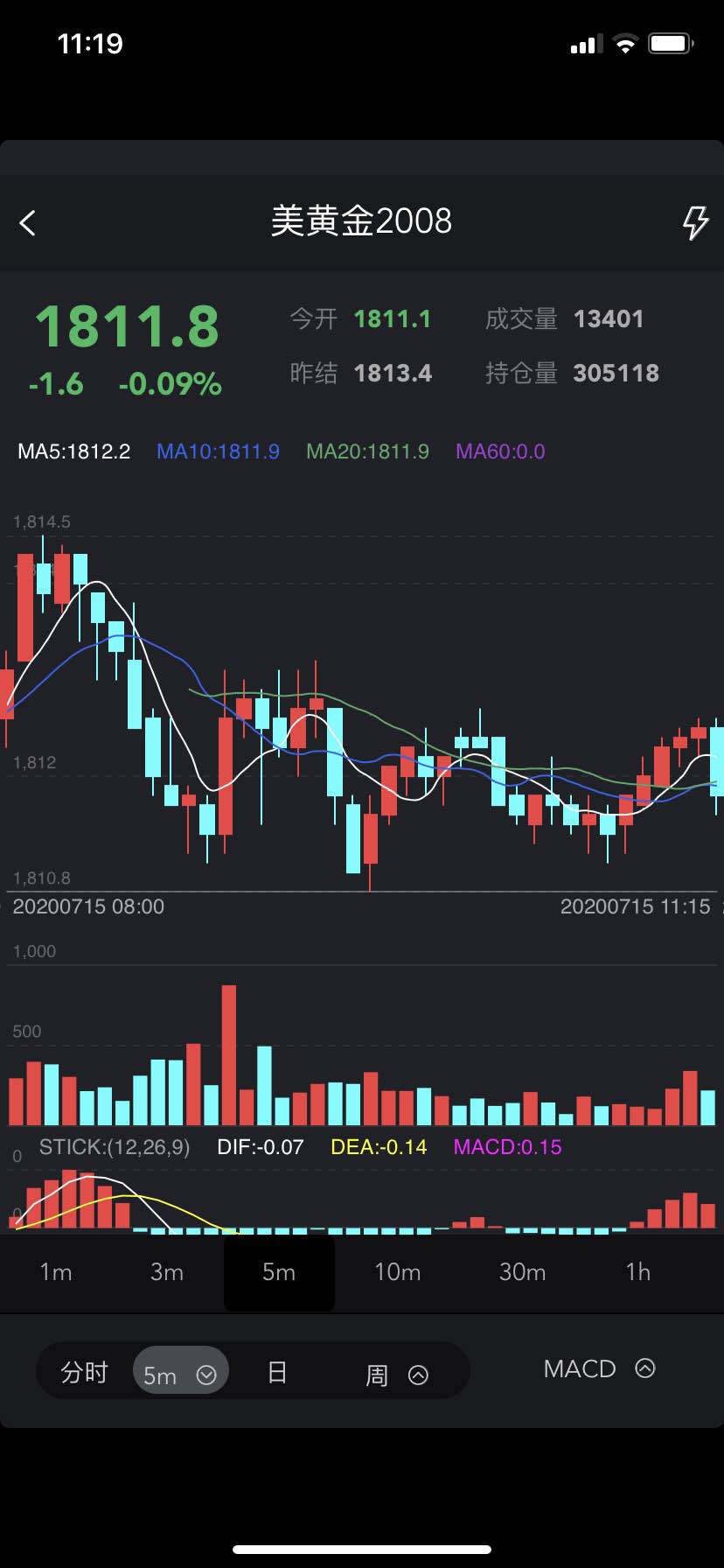Tap the tallest red volume bar
Screen dimensions: 724x1568
click(229, 1055)
